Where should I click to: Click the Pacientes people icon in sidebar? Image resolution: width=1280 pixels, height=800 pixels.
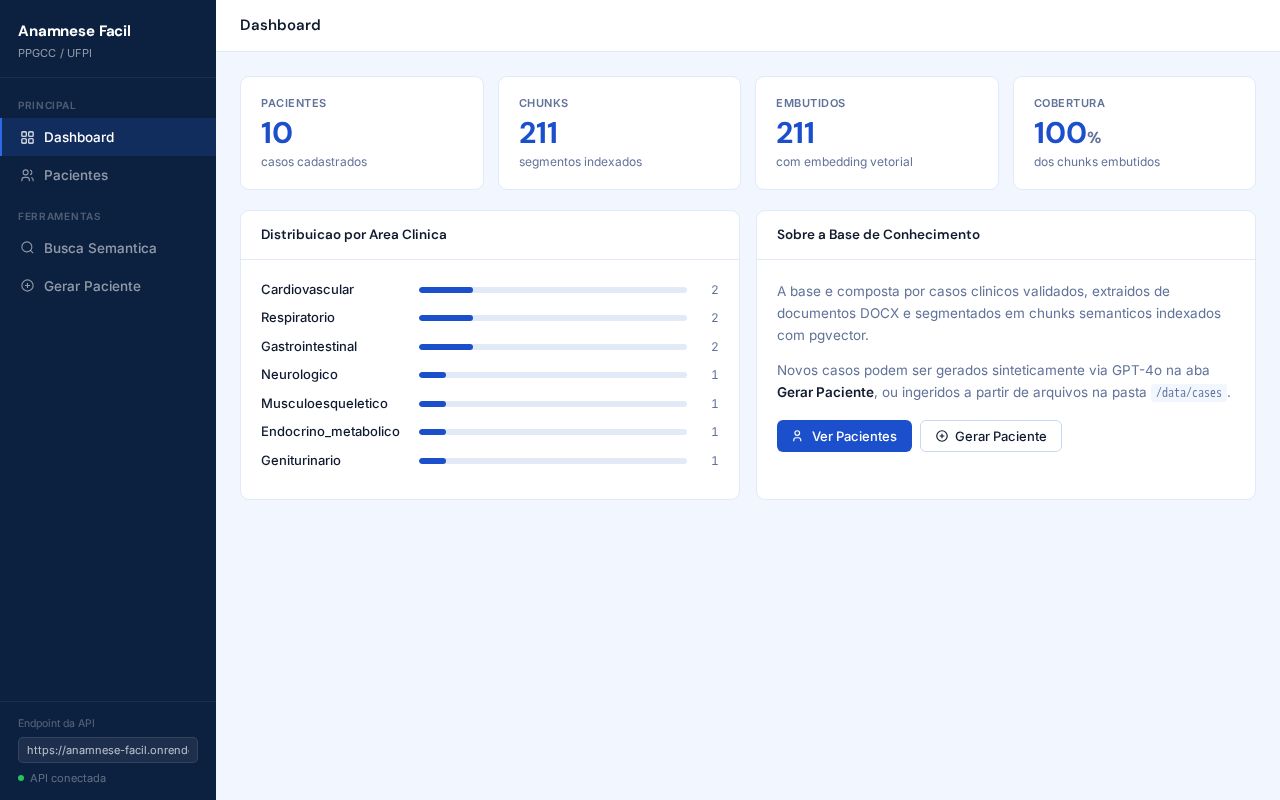pyautogui.click(x=27, y=175)
